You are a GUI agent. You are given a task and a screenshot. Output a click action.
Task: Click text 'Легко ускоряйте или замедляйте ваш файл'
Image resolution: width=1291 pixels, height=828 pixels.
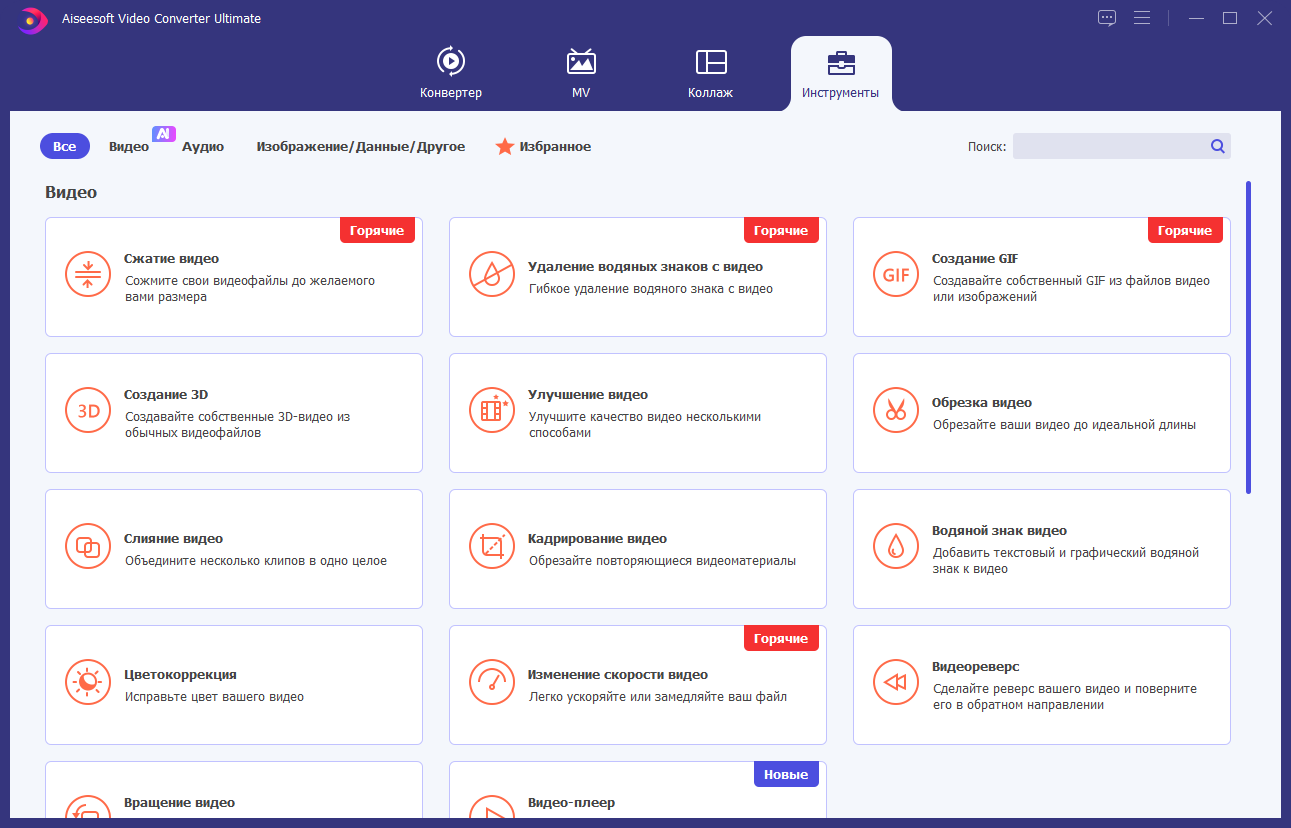pos(658,697)
